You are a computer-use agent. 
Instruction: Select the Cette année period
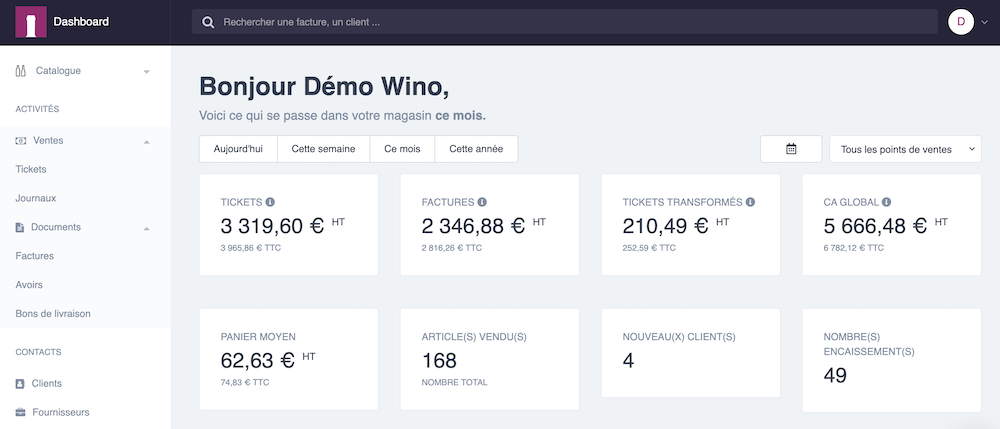click(476, 149)
